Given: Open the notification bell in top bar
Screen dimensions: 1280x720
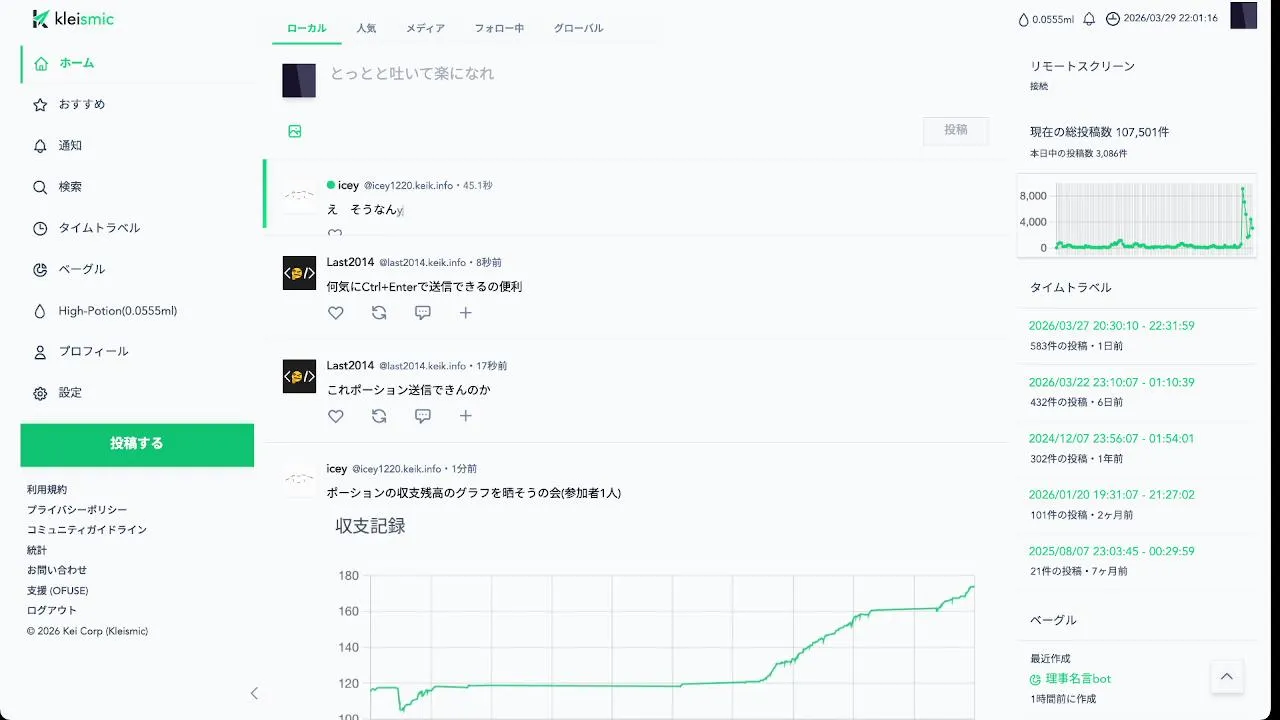Looking at the screenshot, I should coord(1089,19).
